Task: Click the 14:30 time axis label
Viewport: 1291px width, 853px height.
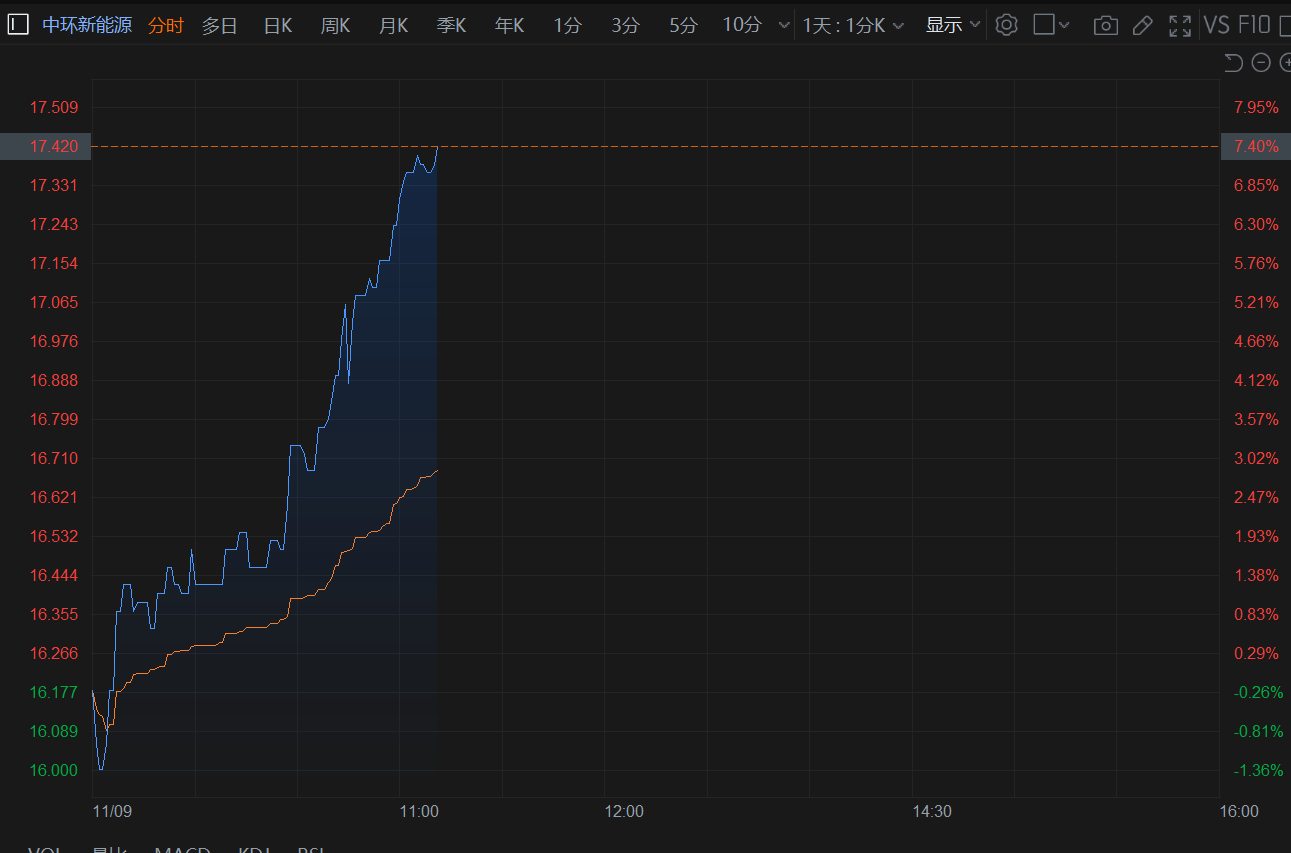Action: (932, 811)
